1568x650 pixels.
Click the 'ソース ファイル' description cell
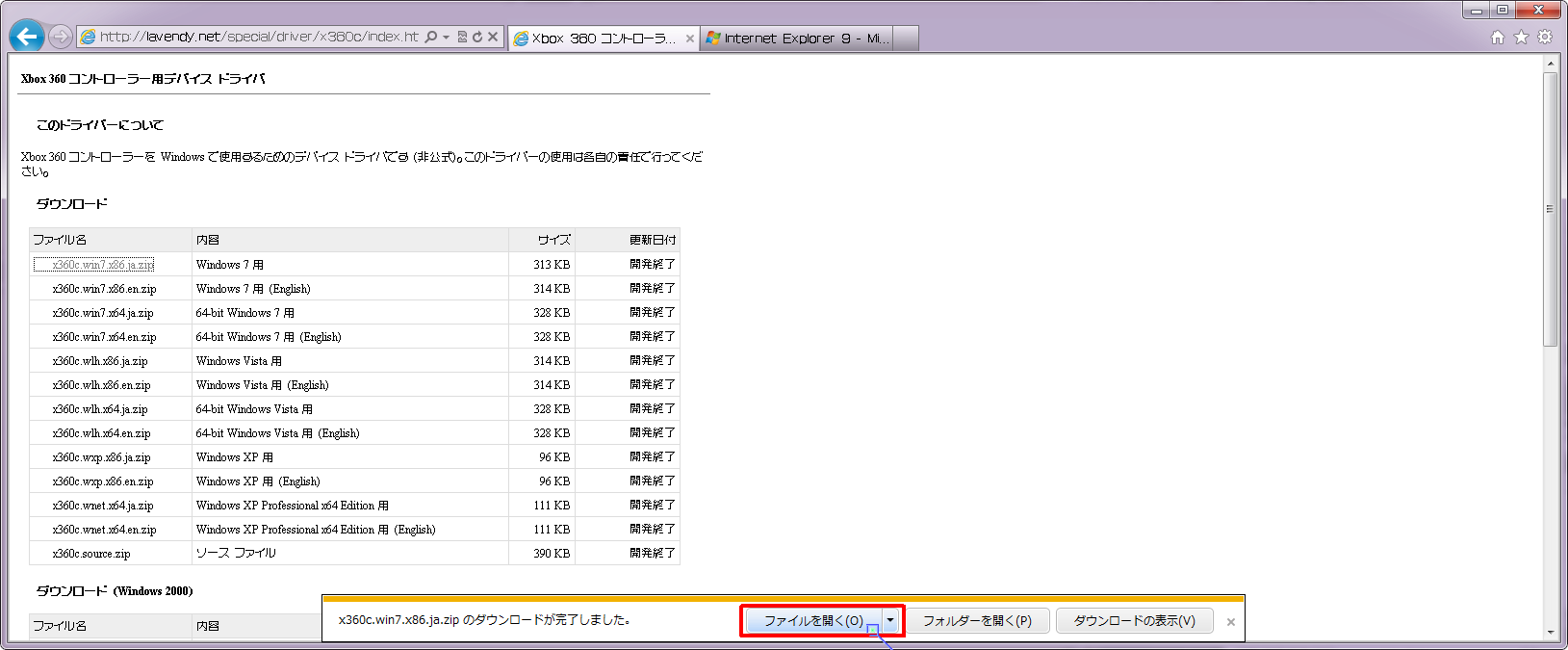350,554
